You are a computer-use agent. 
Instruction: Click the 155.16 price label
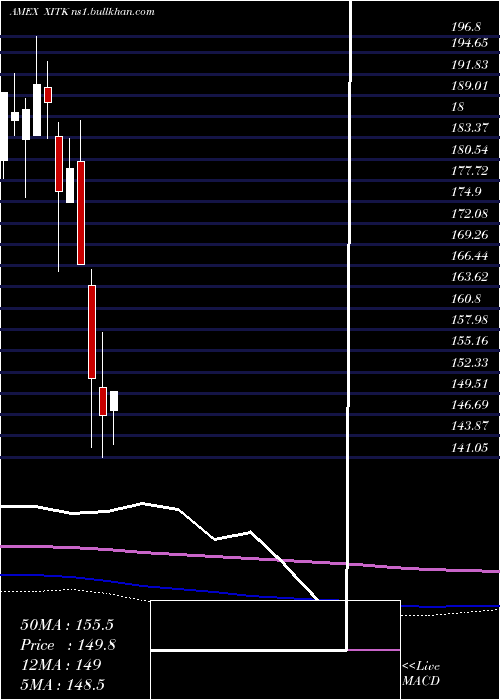470,341
